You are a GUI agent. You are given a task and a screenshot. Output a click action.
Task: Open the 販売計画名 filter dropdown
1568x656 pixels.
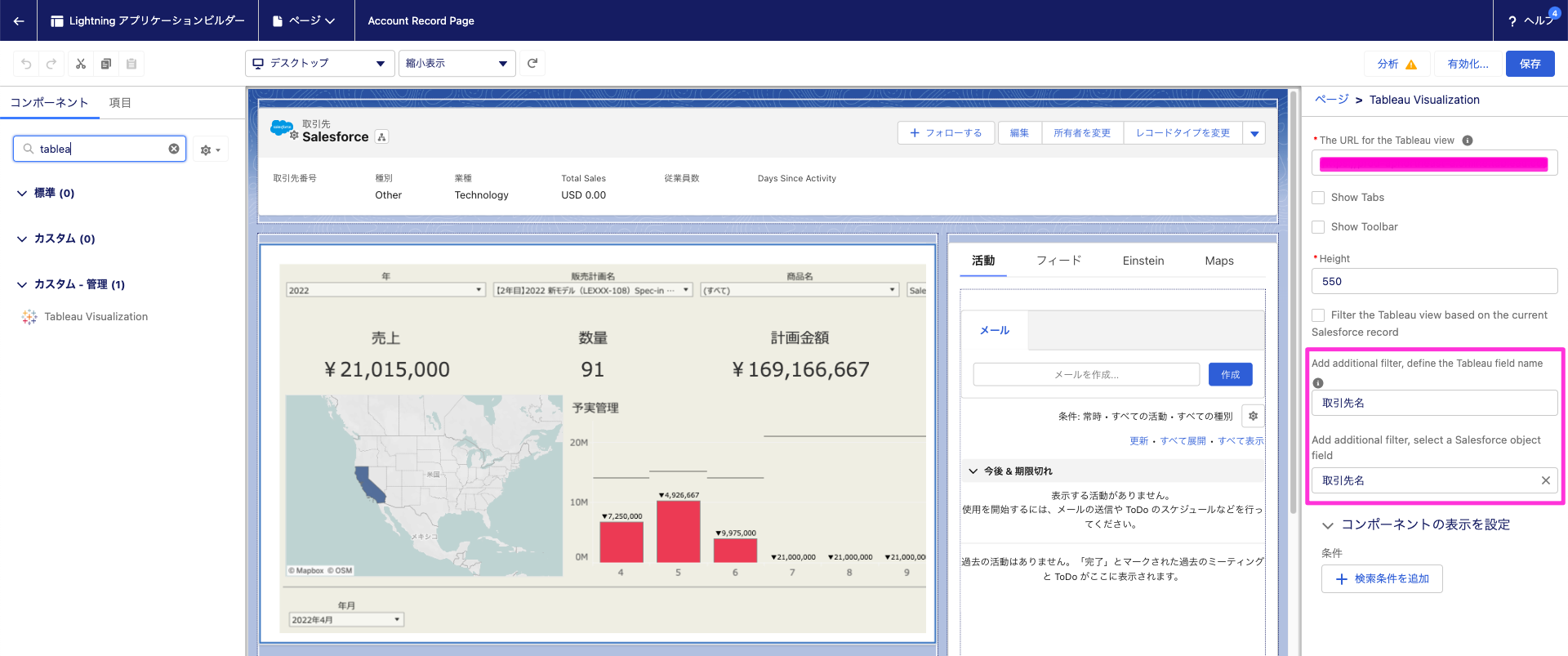pos(593,290)
